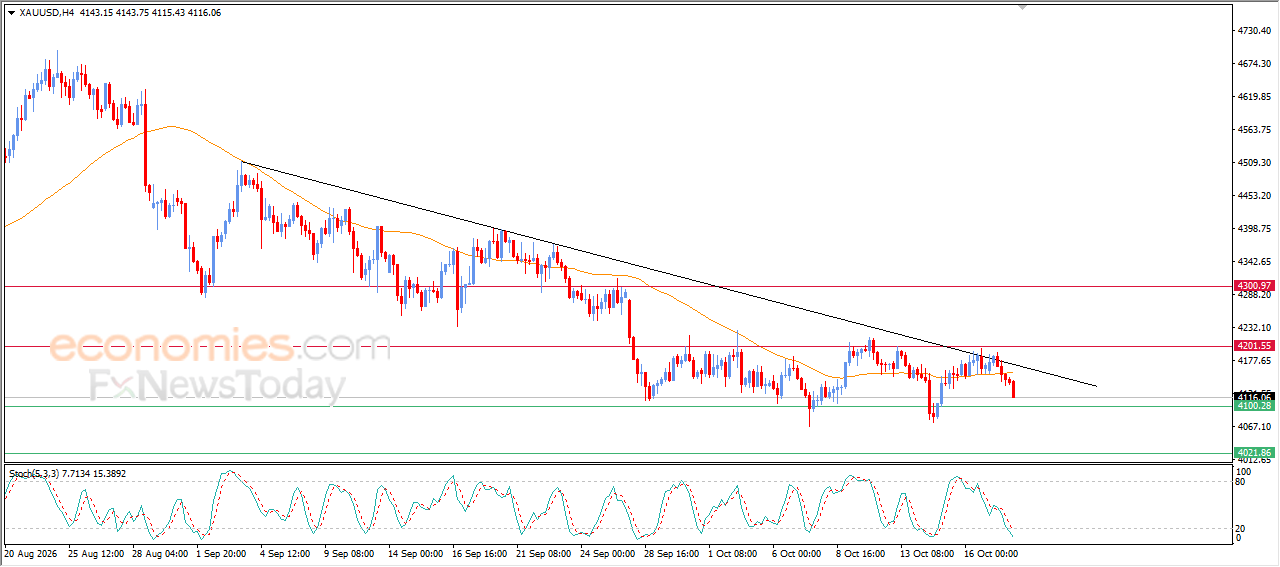The height and width of the screenshot is (567, 1280).
Task: Click the 4563.75 price scale label
Action: (1253, 130)
